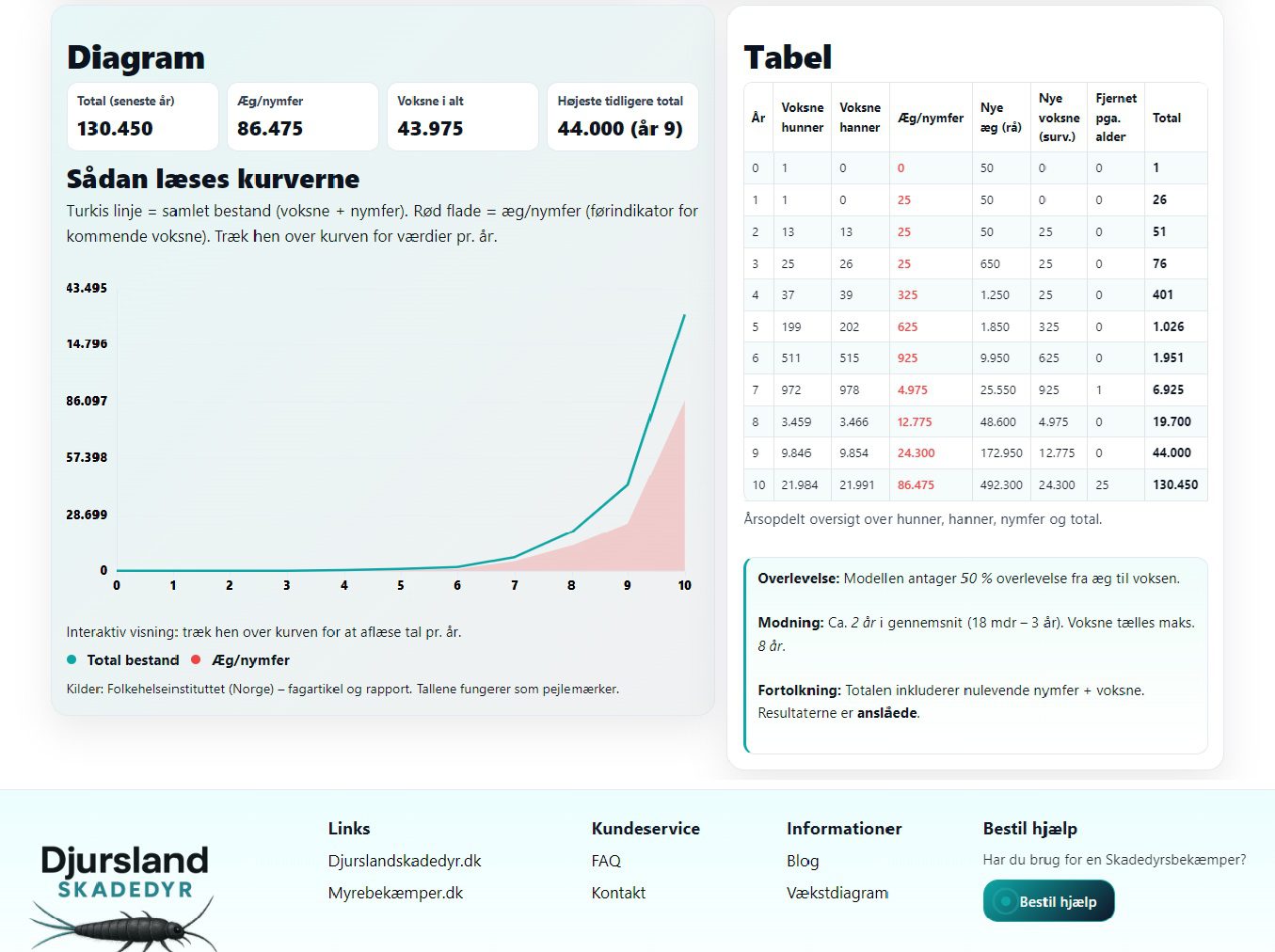The height and width of the screenshot is (952, 1275).
Task: Click the Æg/nymfer 86.475 stat card
Action: coord(303,116)
